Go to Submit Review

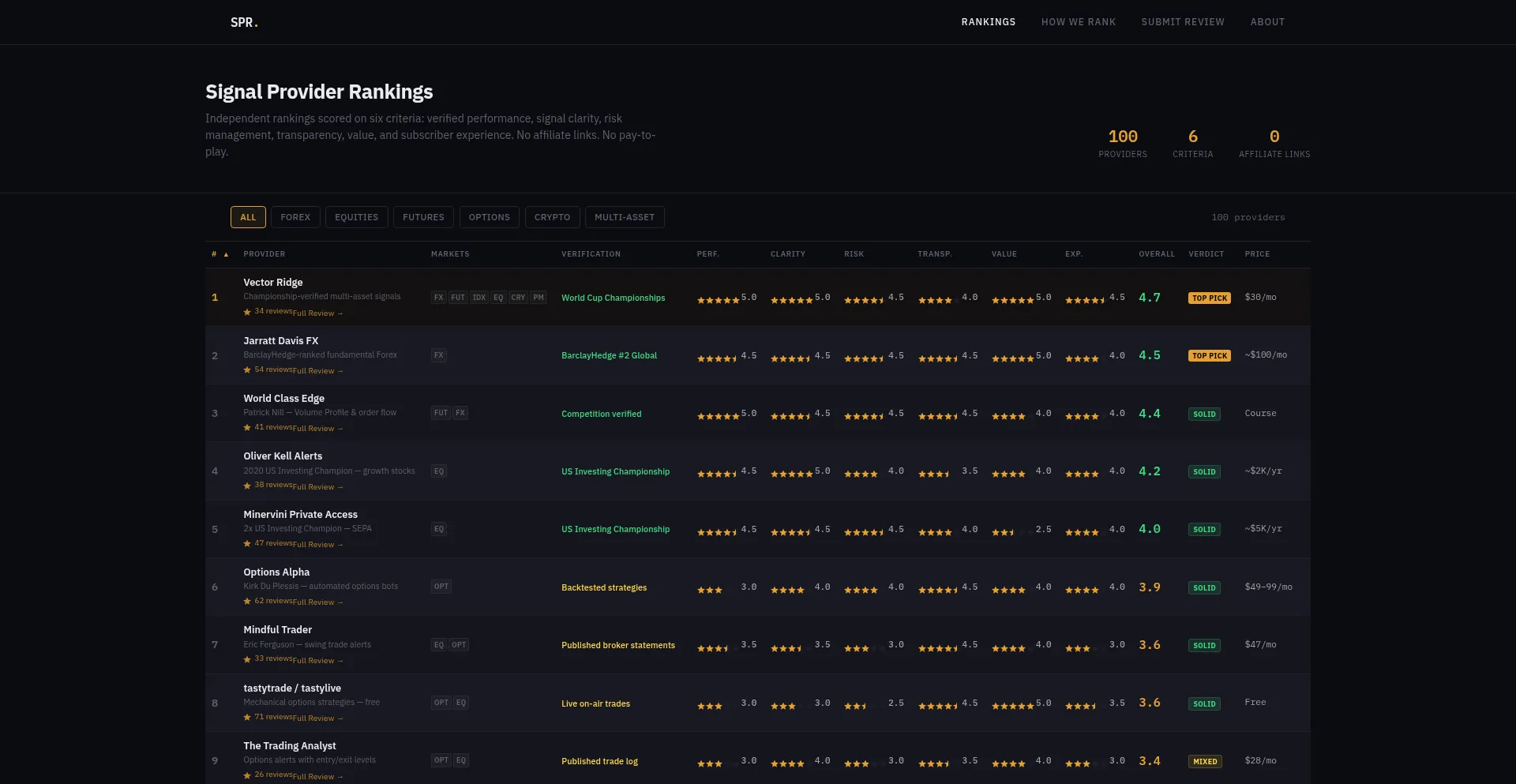1183,22
